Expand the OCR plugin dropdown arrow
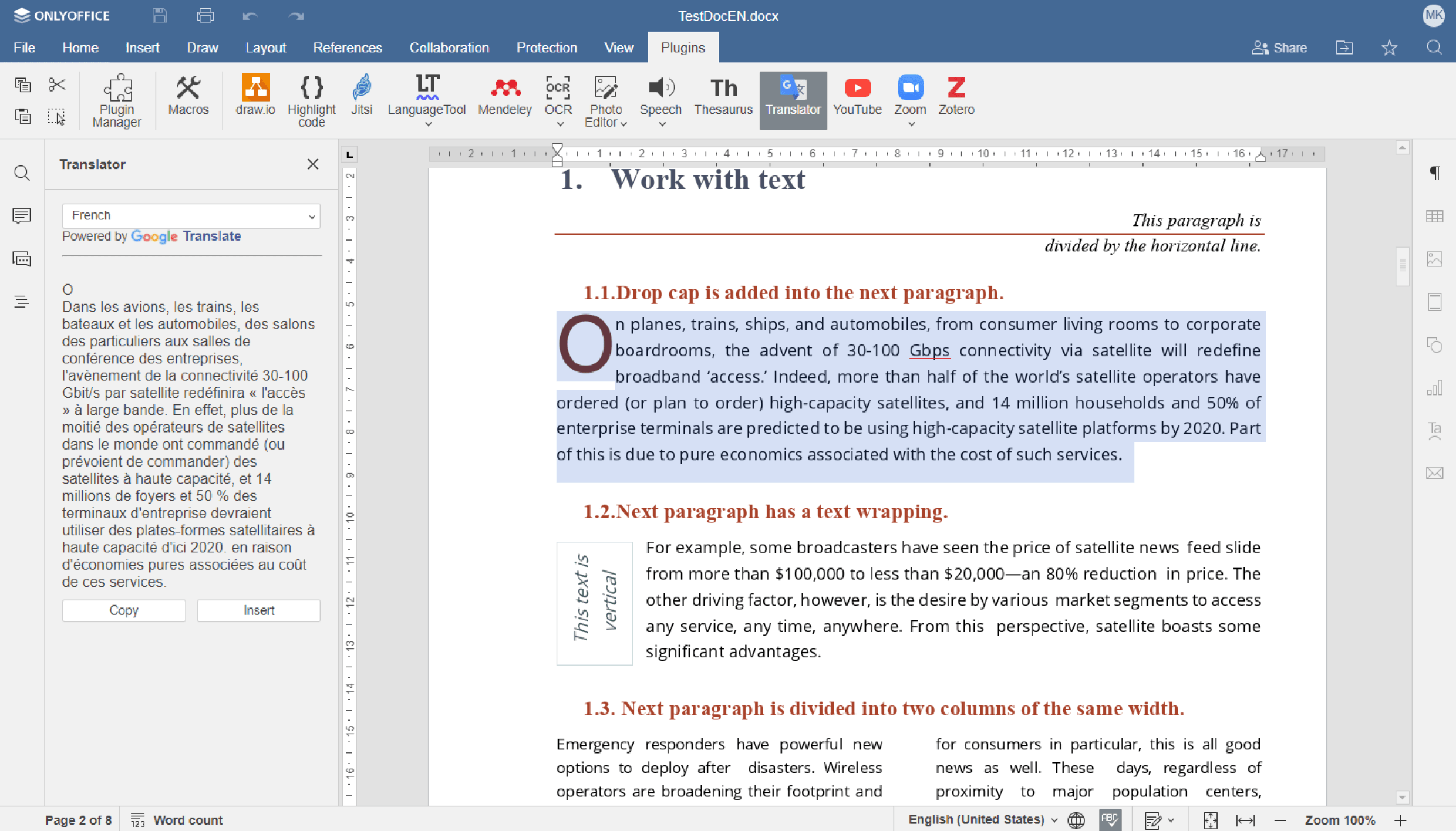The image size is (1456, 831). (x=560, y=124)
